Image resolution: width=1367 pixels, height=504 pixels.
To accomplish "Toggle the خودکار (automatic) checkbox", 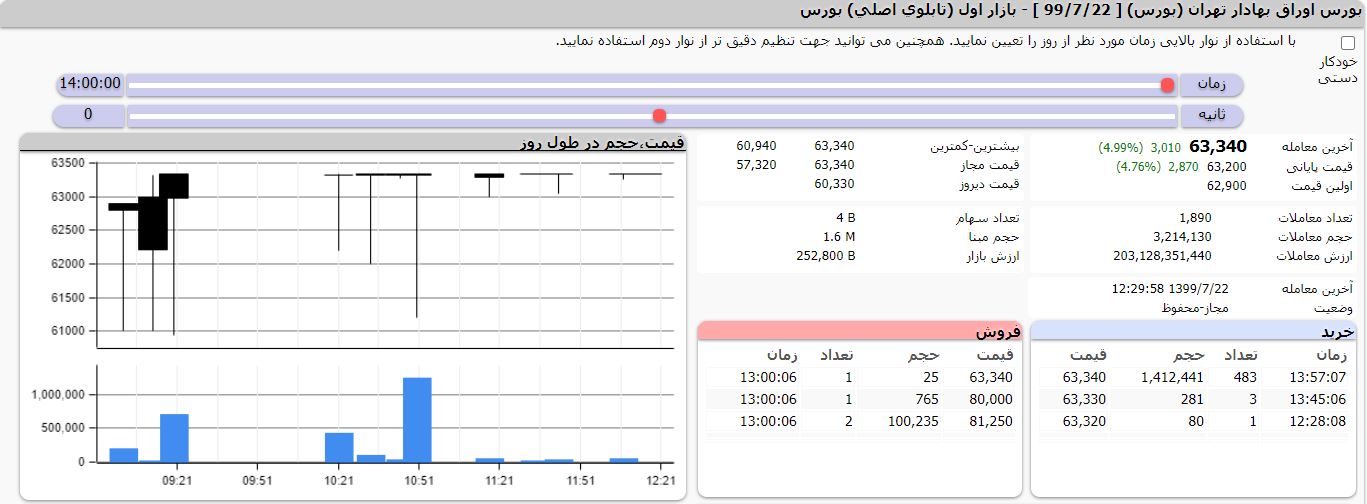I will pyautogui.click(x=1348, y=43).
